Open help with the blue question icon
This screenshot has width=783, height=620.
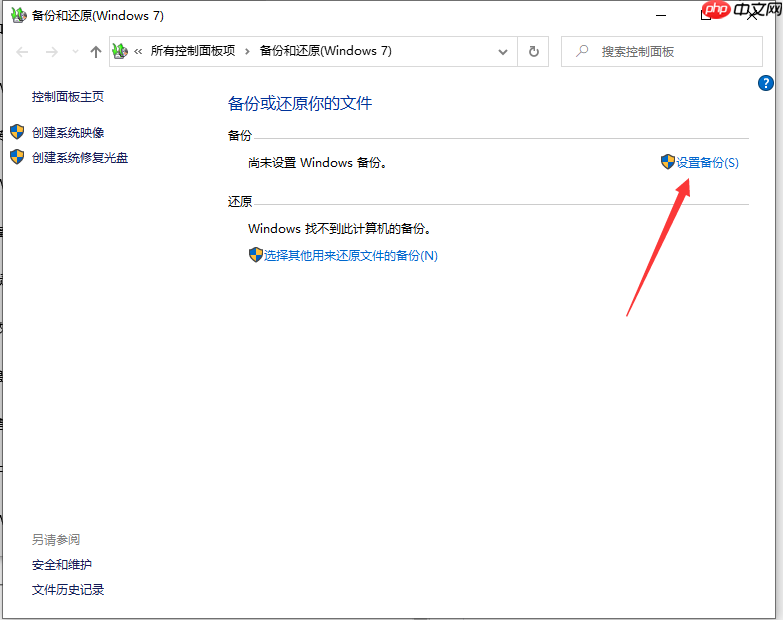(766, 83)
